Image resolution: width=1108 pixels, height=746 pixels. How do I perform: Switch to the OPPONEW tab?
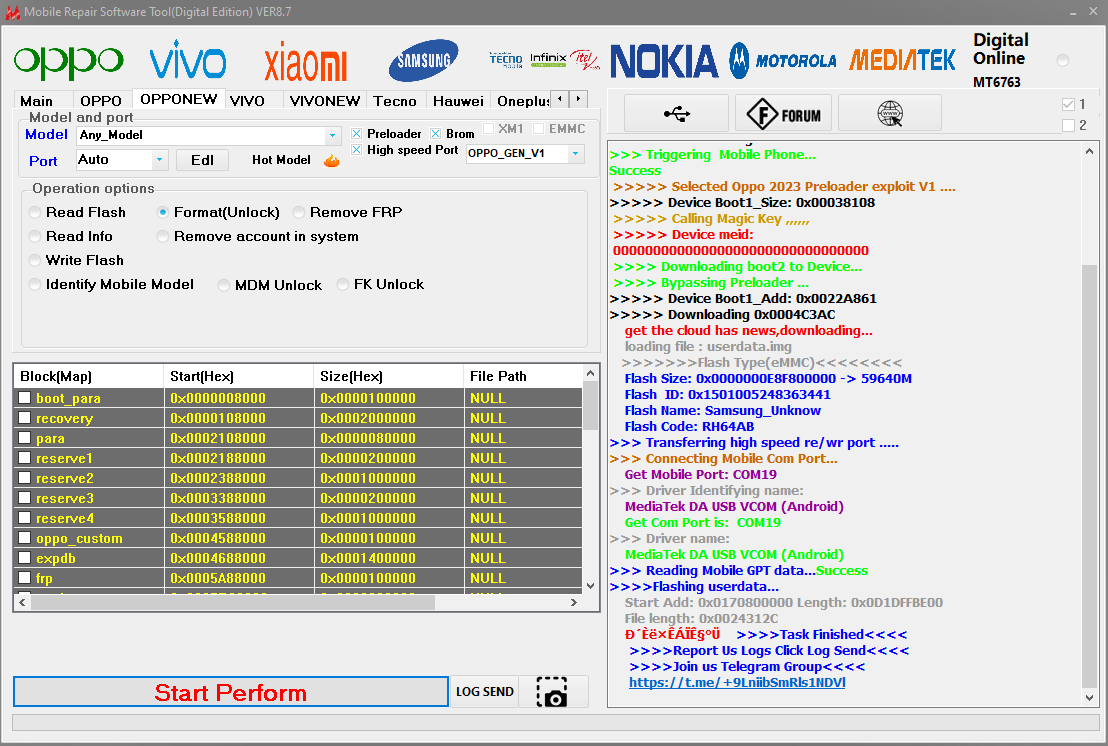[x=179, y=99]
